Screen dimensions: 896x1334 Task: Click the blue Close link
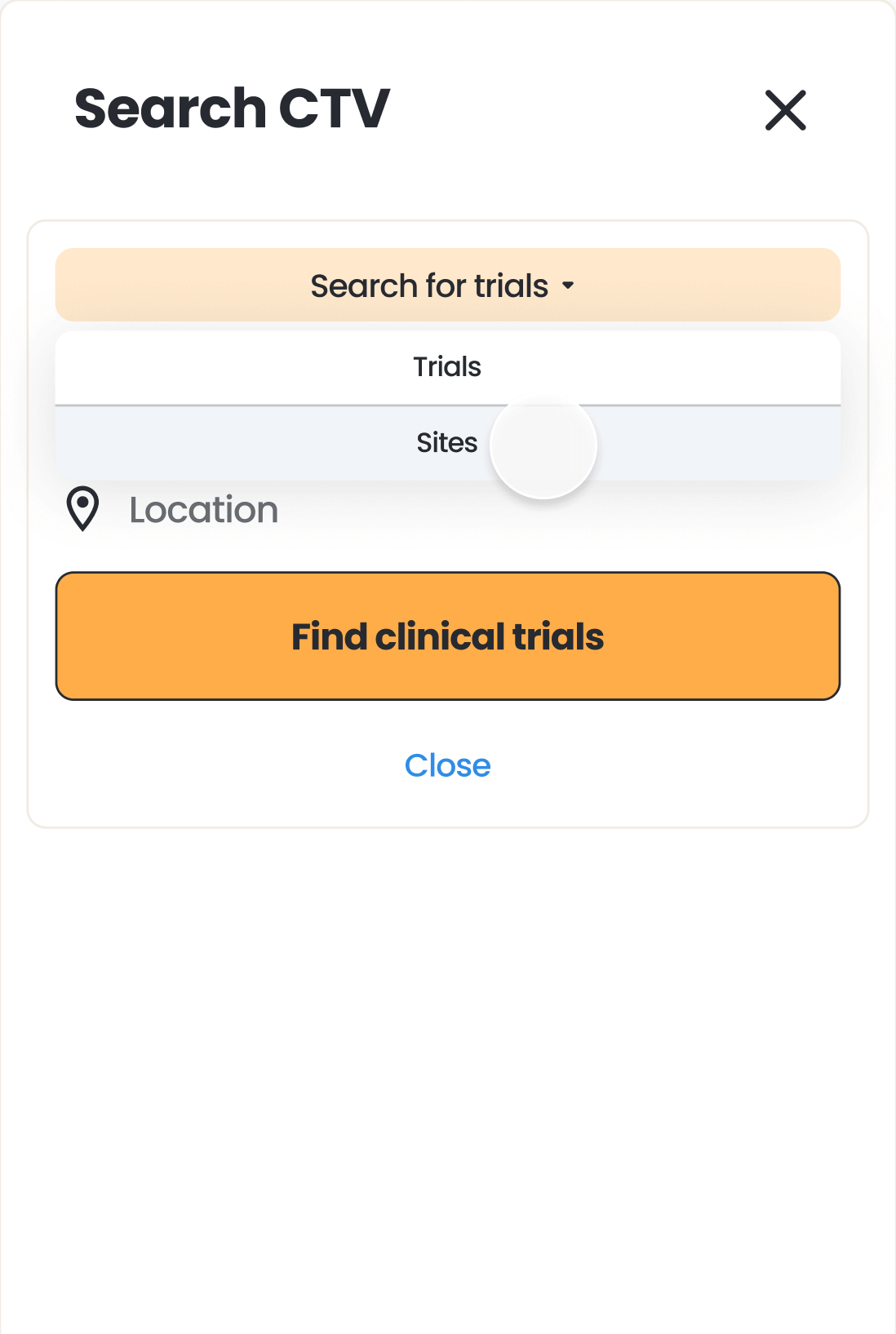(x=447, y=765)
